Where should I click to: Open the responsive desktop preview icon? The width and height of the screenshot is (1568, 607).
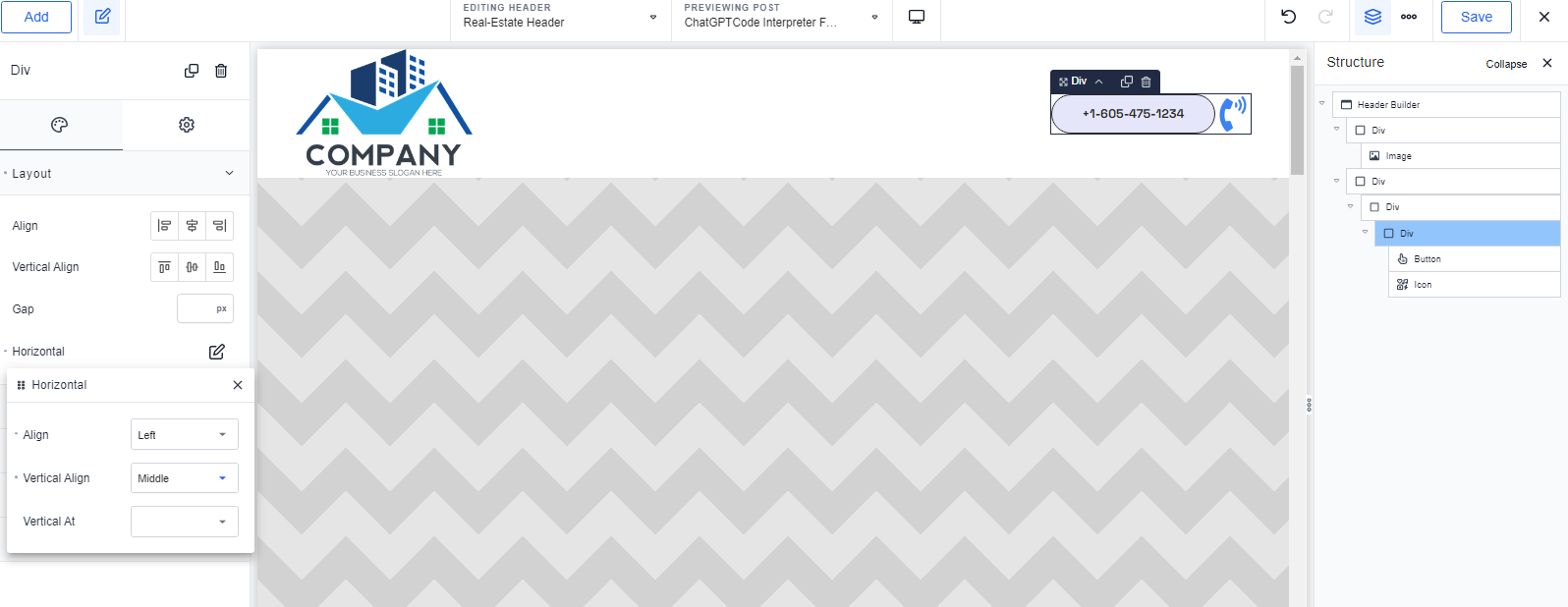[x=916, y=17]
